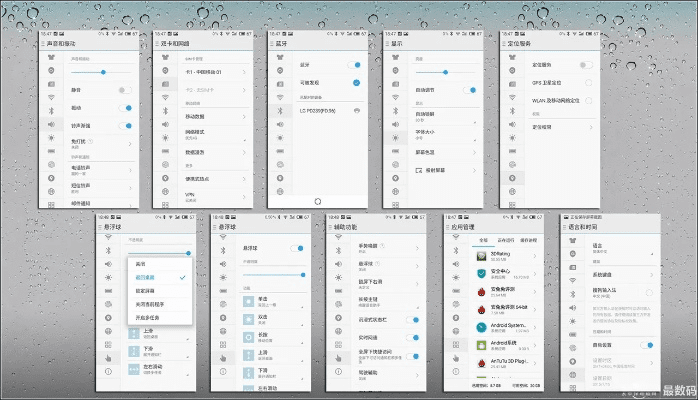
Task: Uncheck the 可被发现 discoverable checkbox
Action: pyautogui.click(x=357, y=82)
